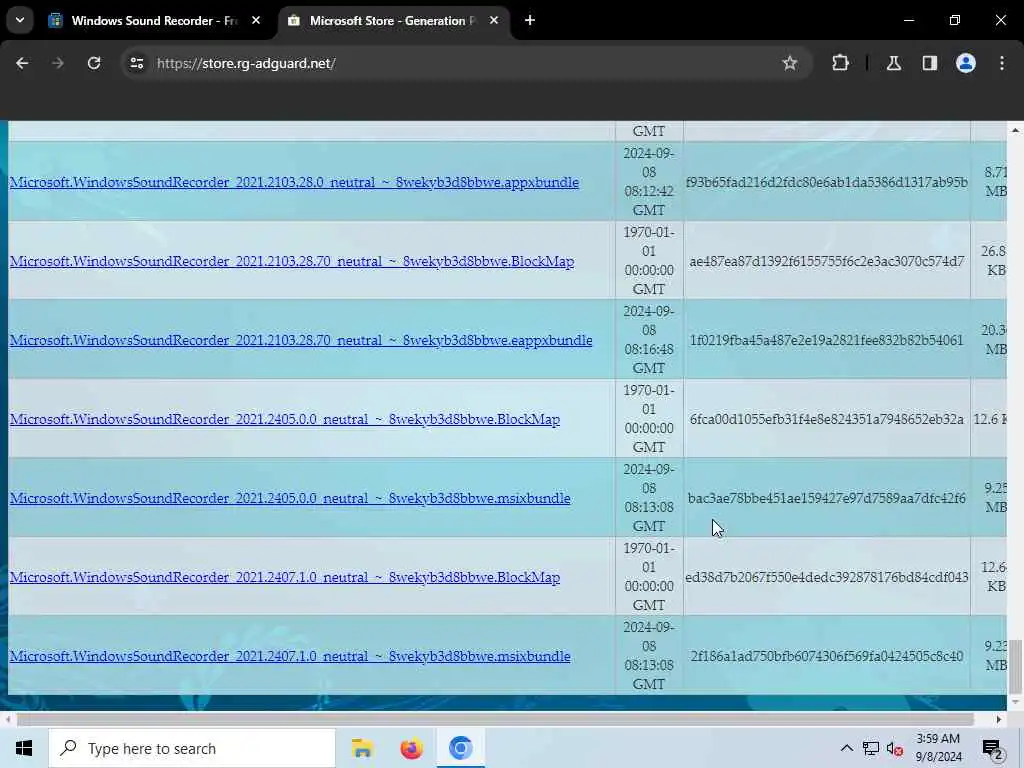1024x768 pixels.
Task: Open network status tray icon
Action: coord(871,748)
